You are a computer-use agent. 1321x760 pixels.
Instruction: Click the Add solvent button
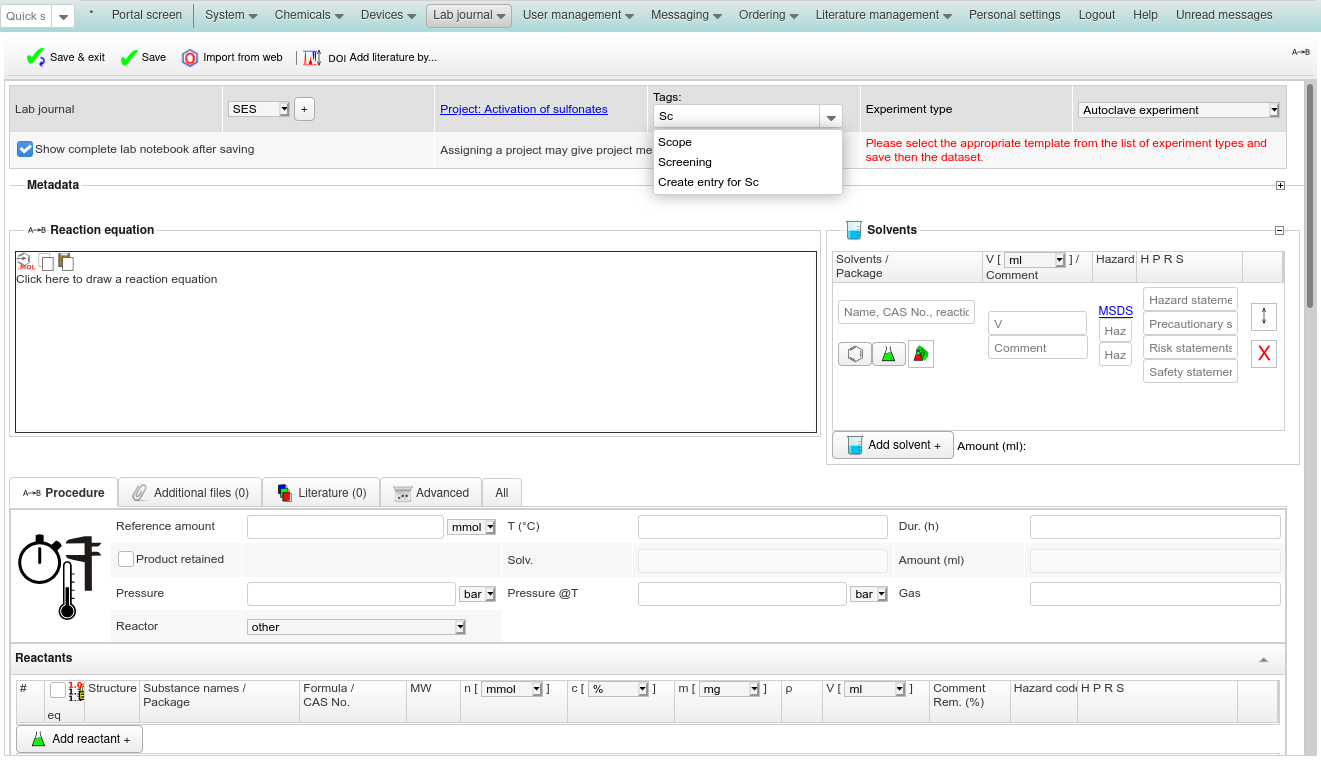pyautogui.click(x=893, y=445)
